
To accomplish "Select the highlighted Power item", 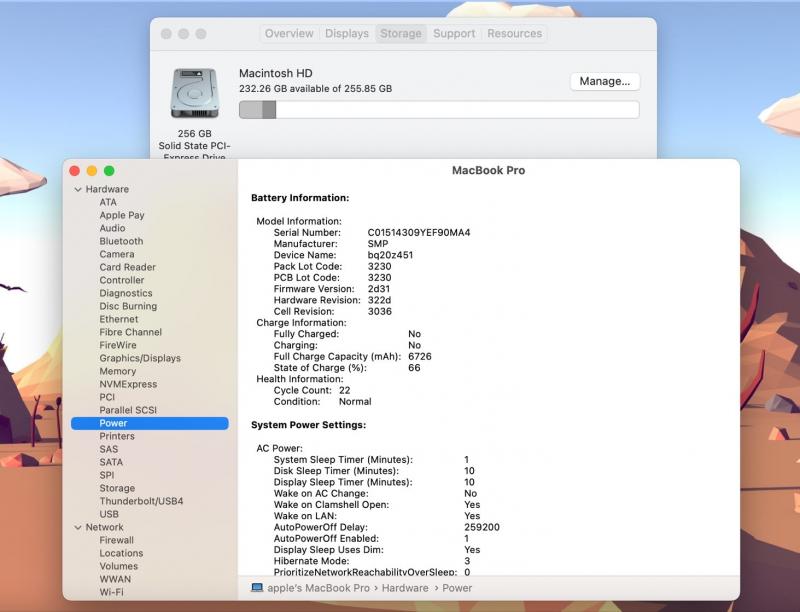I will 149,423.
